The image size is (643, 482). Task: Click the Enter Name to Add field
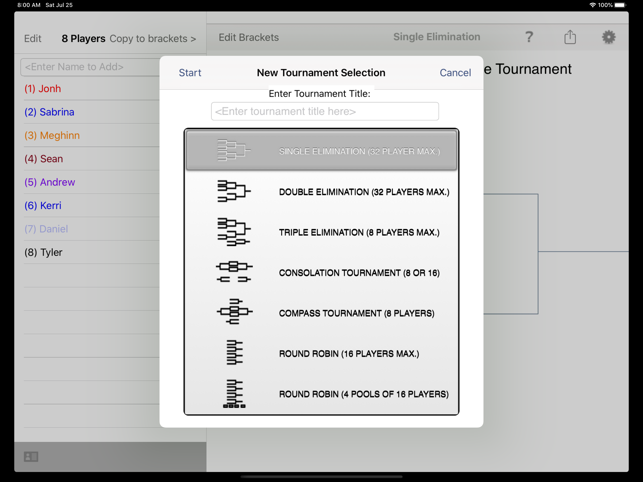pos(90,67)
